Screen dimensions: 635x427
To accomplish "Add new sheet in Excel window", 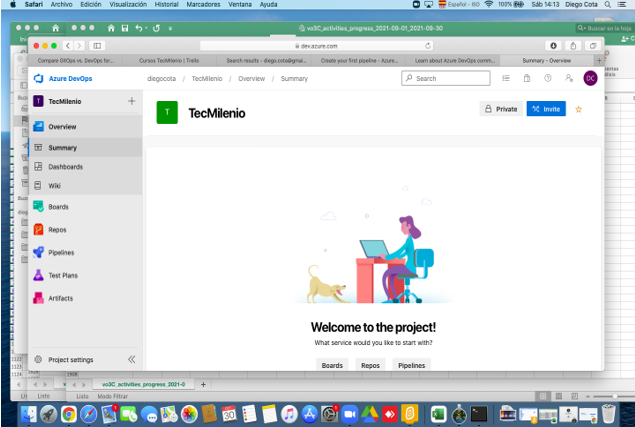I will click(203, 384).
